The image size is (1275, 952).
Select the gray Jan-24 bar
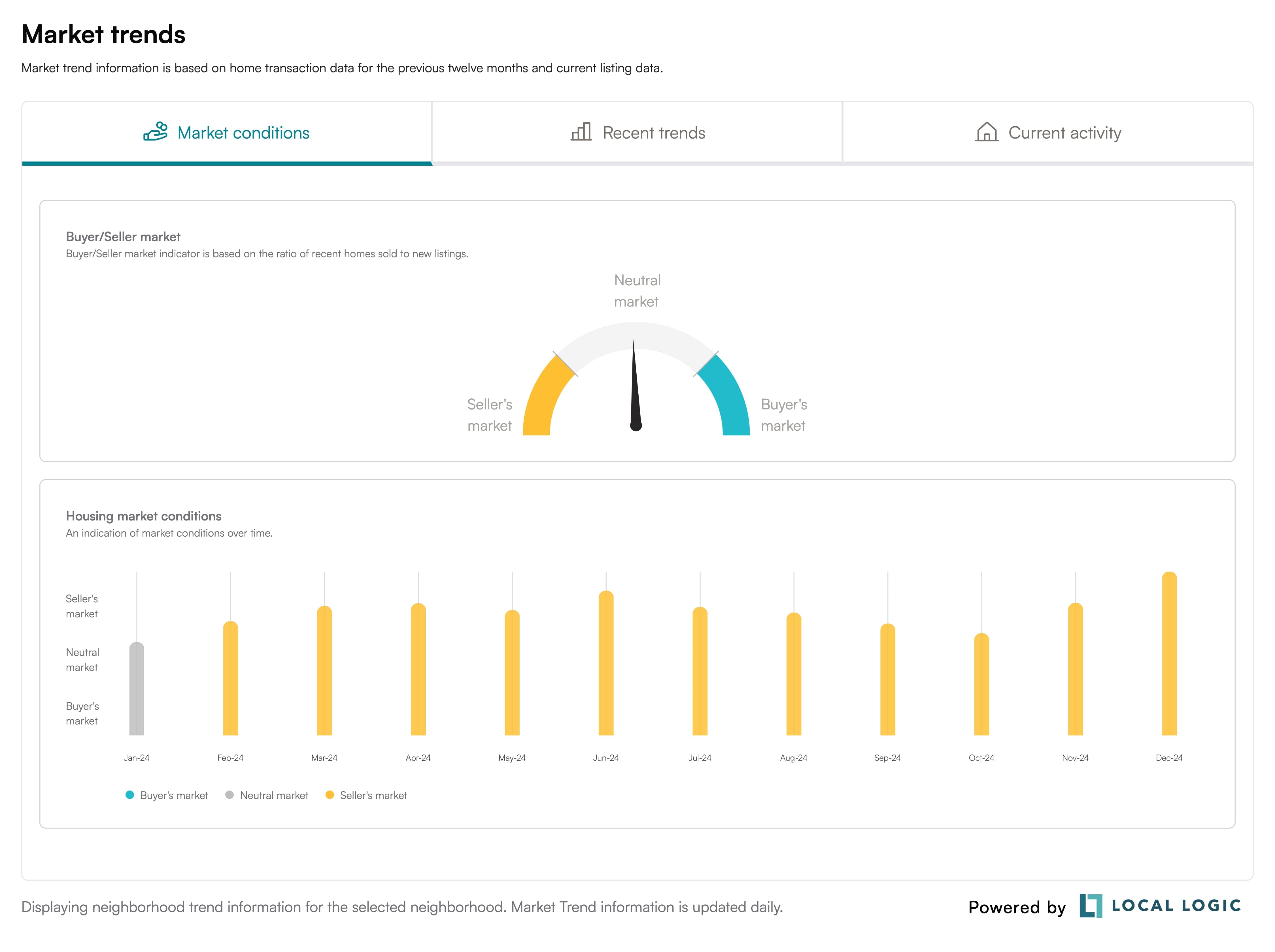137,689
